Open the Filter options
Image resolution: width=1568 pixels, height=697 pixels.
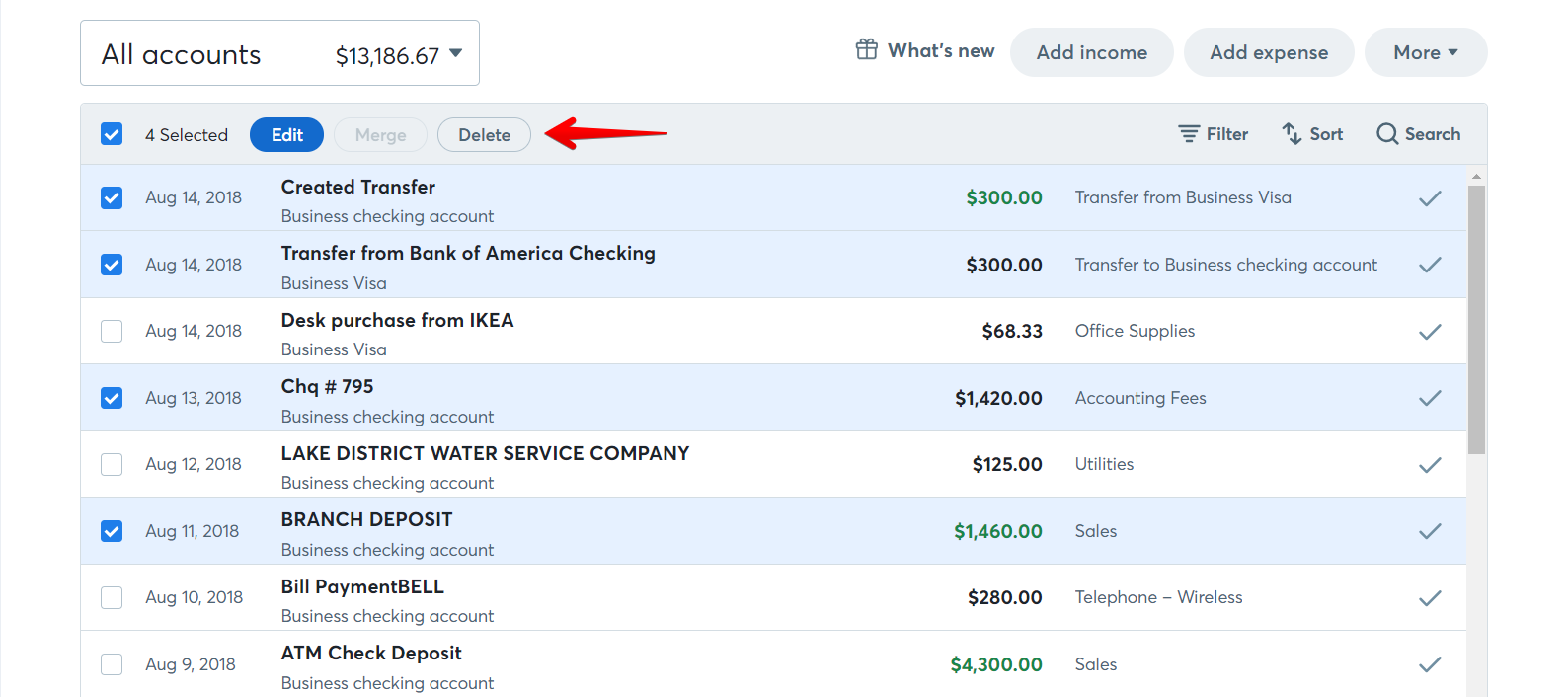(x=1213, y=133)
